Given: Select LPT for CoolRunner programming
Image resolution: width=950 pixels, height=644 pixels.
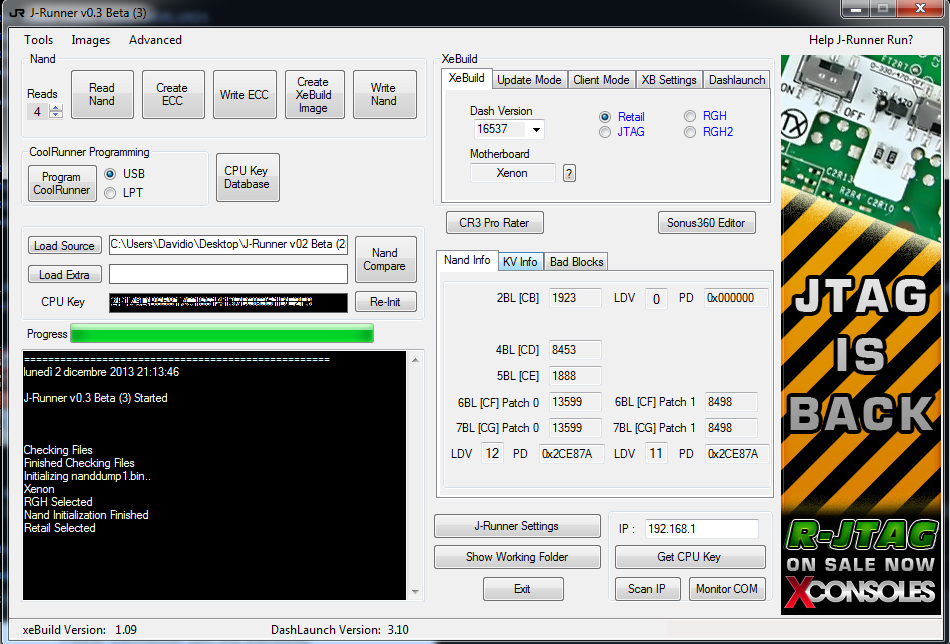Looking at the screenshot, I should pos(110,192).
